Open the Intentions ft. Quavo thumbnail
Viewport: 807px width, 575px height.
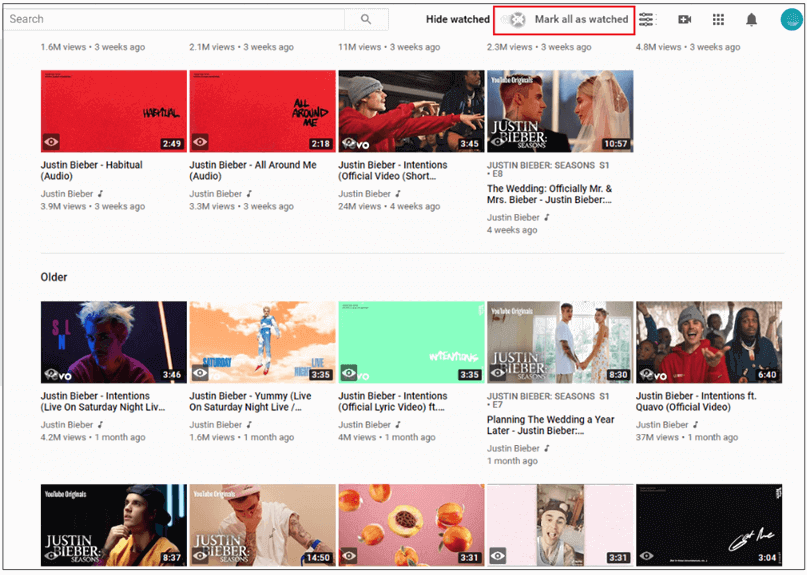click(x=709, y=342)
